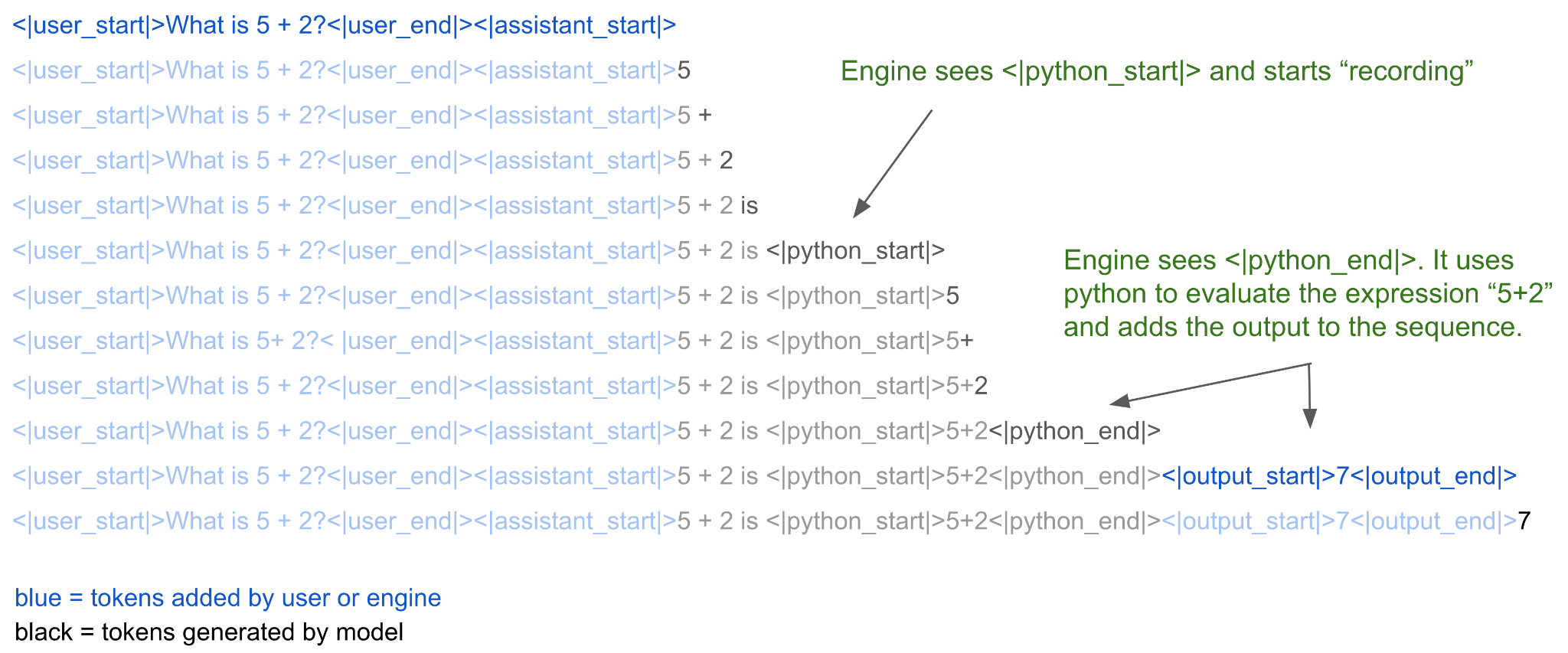The height and width of the screenshot is (653, 1568).
Task: Click 'black = tokens generated by model' legend
Action: [208, 632]
